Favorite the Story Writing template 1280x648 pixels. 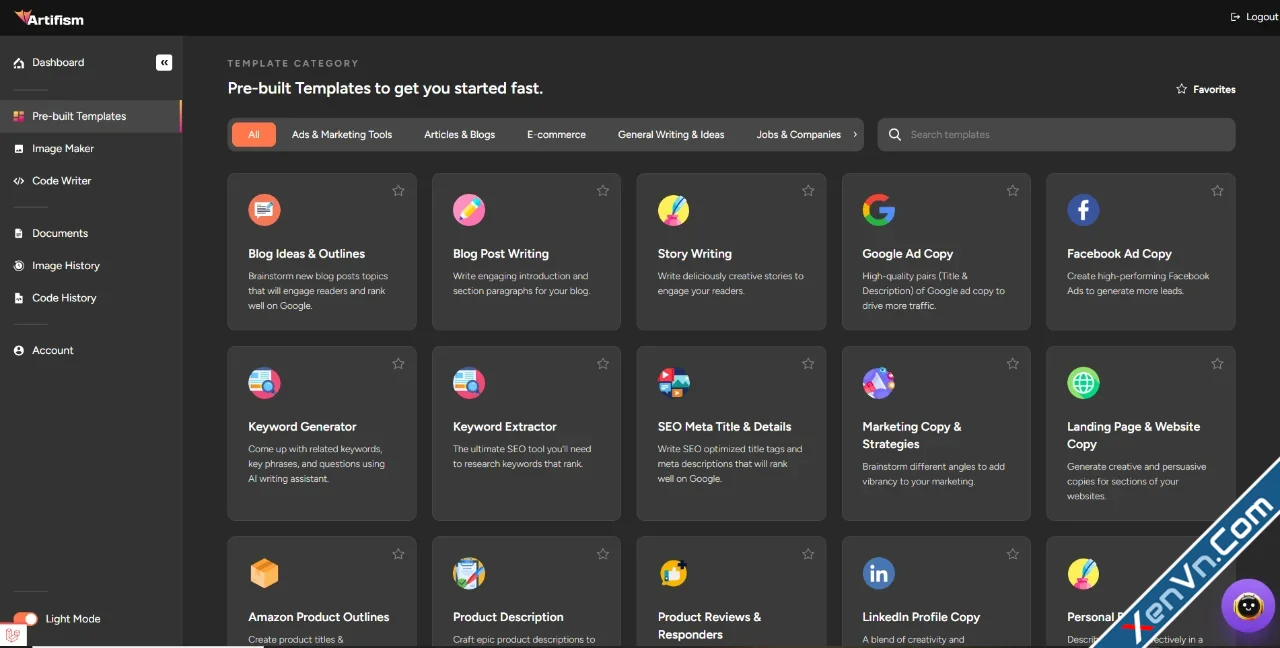tap(807, 190)
